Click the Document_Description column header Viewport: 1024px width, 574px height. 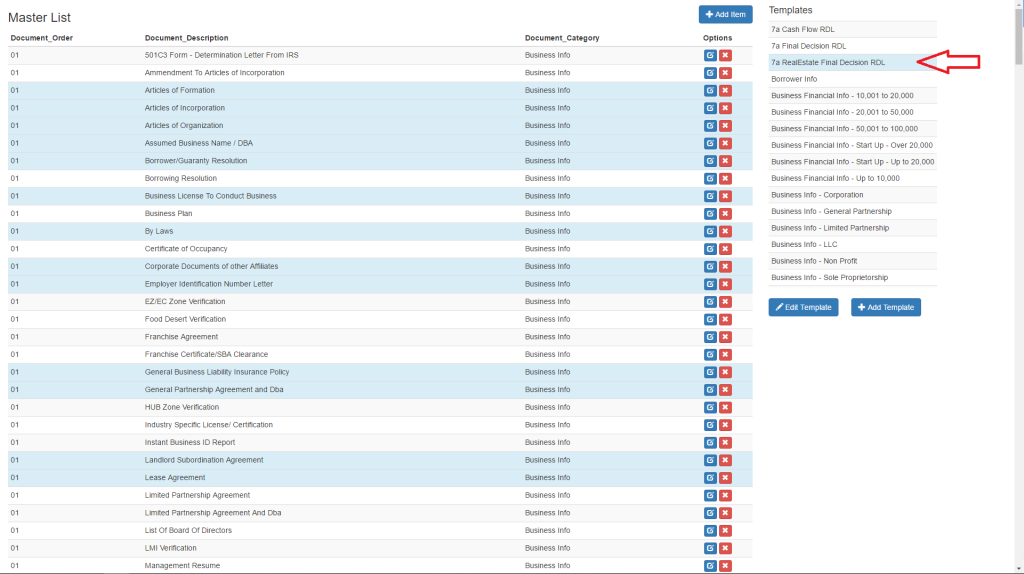click(x=187, y=39)
